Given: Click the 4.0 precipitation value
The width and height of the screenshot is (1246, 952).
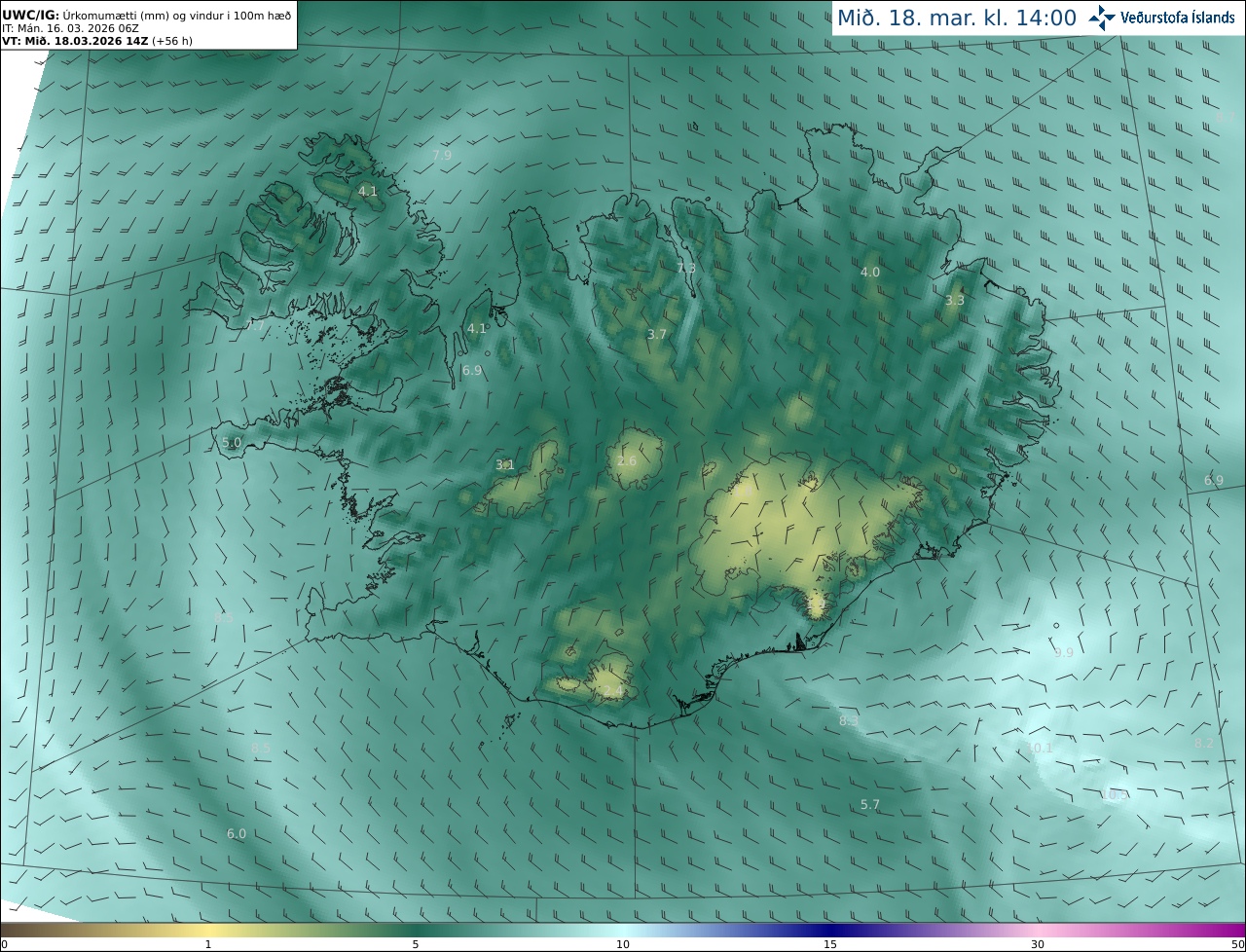Looking at the screenshot, I should [x=870, y=272].
